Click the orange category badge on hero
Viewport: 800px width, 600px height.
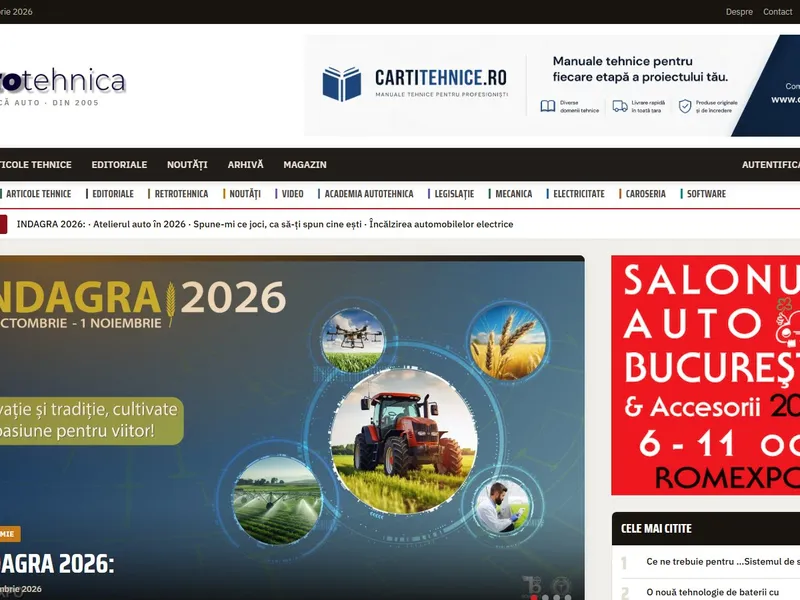pyautogui.click(x=10, y=534)
